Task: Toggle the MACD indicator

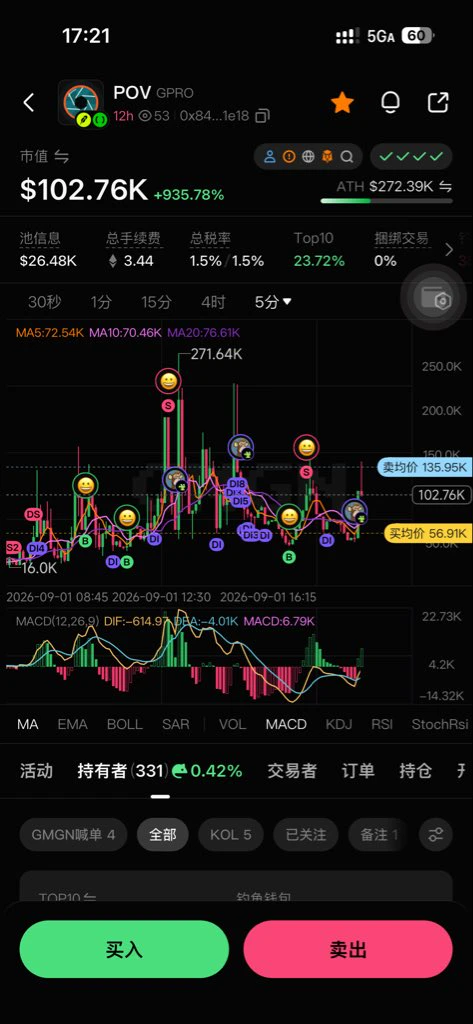Action: pos(286,724)
